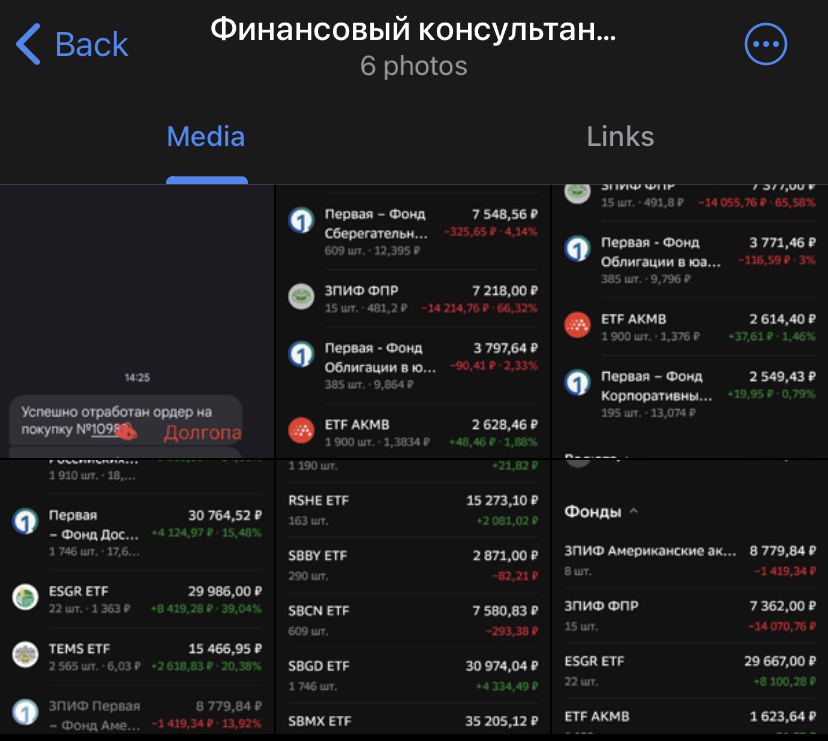This screenshot has width=828, height=741.
Task: Click the back chevron arrow icon
Action: pyautogui.click(x=28, y=44)
